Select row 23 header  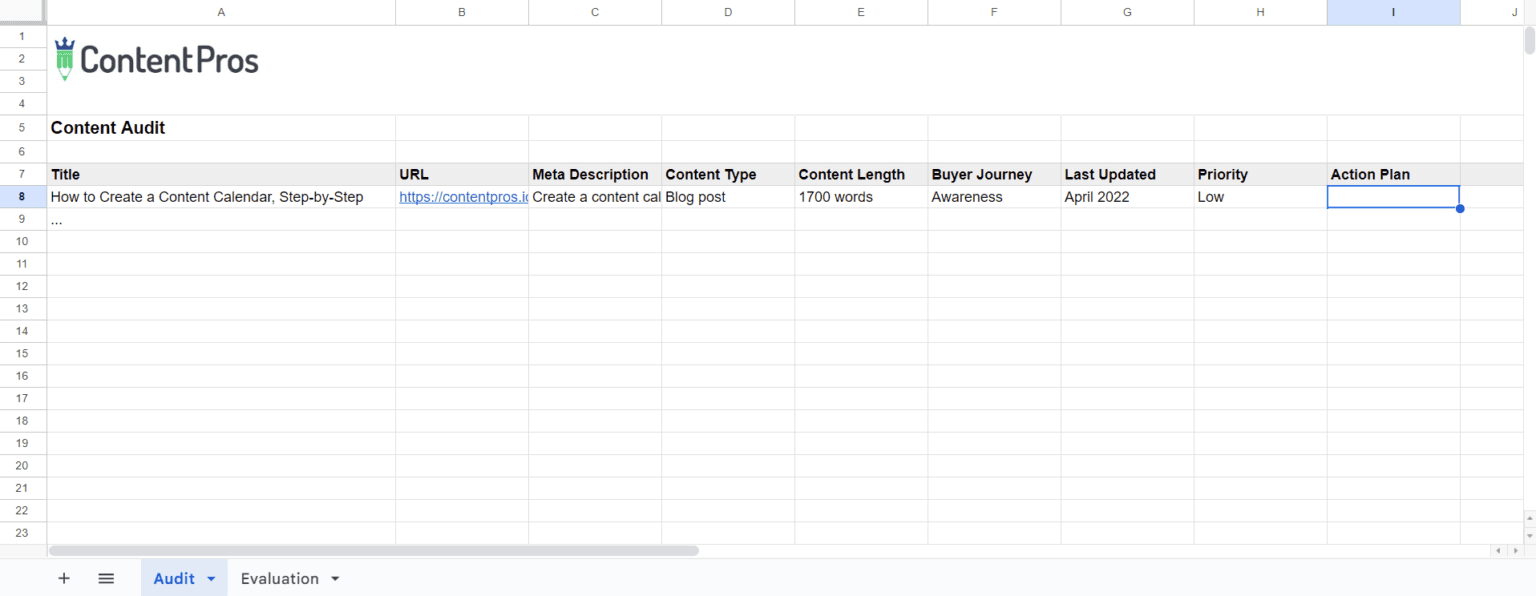click(x=23, y=533)
